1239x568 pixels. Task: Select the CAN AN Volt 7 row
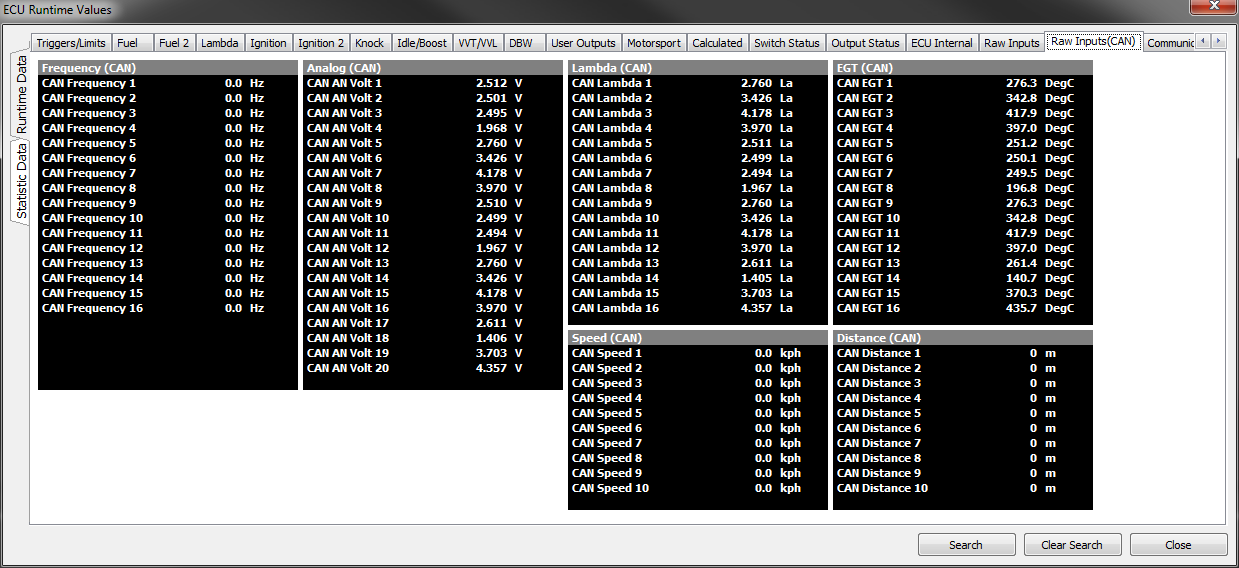click(x=431, y=173)
